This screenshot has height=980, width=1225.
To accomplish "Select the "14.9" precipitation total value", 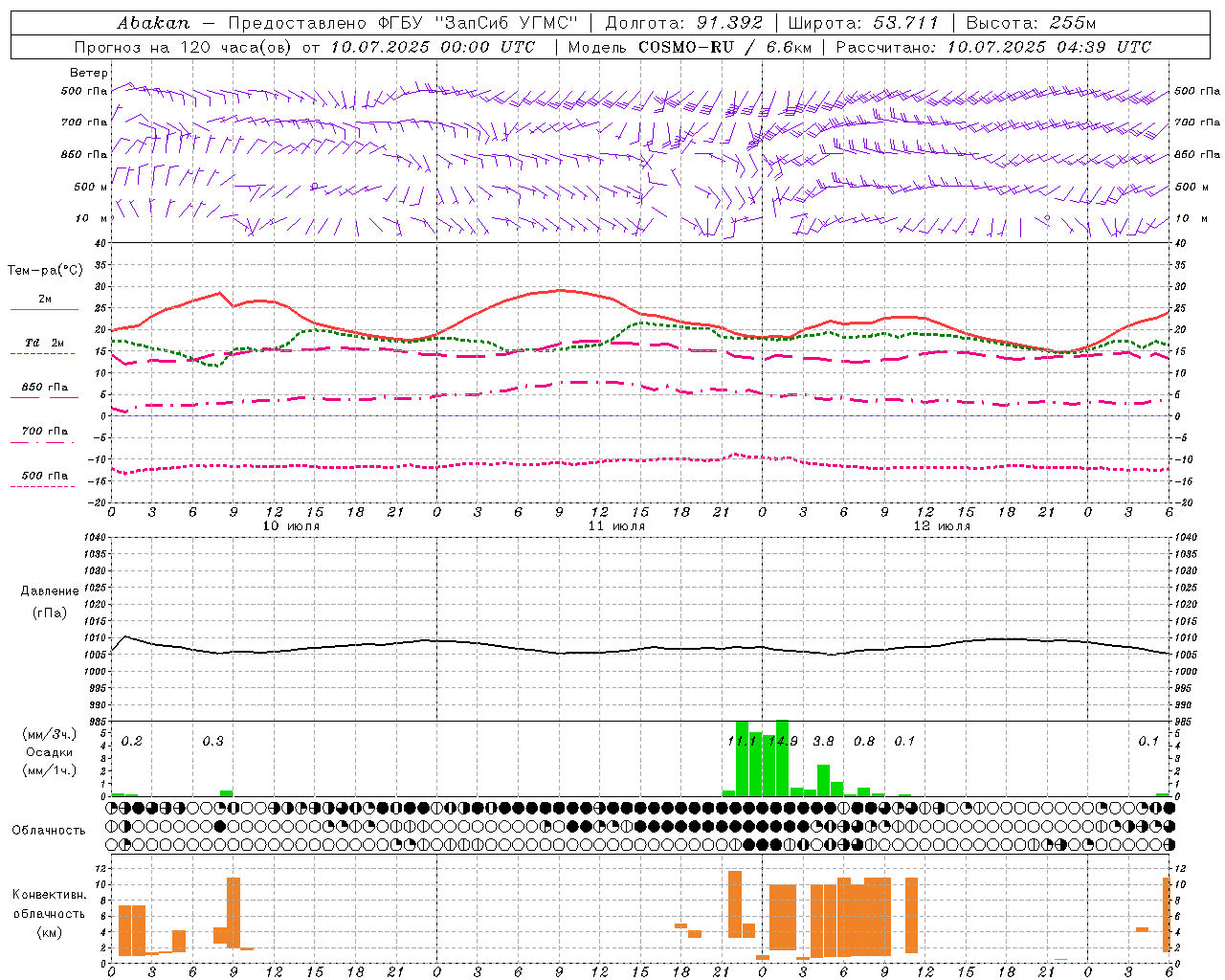I will point(783,741).
